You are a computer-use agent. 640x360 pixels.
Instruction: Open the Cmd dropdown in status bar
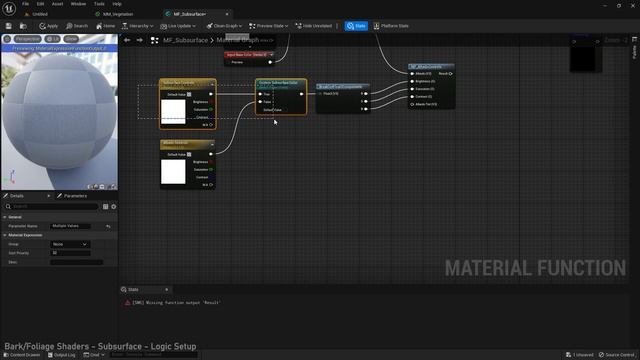point(94,355)
